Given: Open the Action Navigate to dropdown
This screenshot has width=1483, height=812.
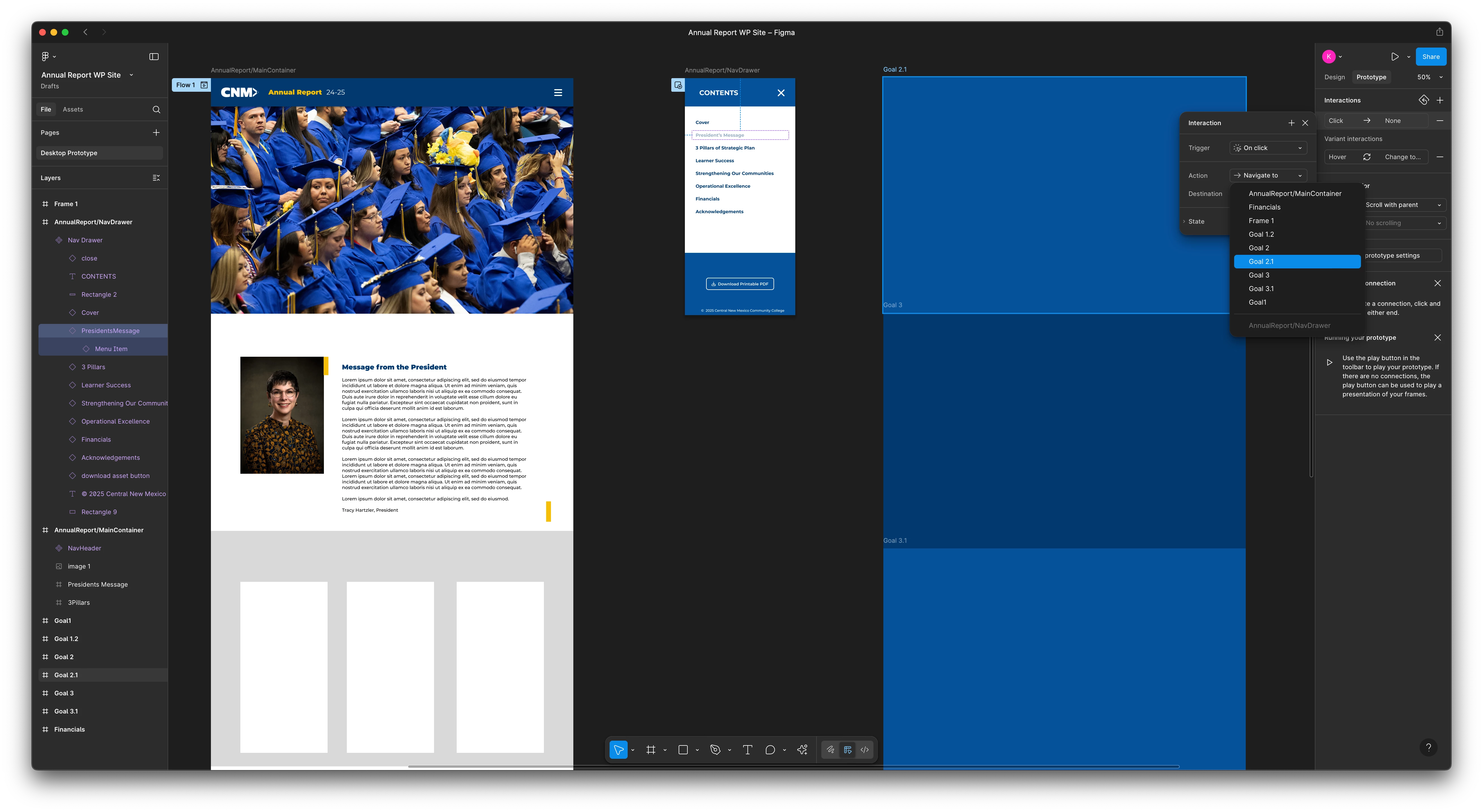Looking at the screenshot, I should coord(1268,176).
